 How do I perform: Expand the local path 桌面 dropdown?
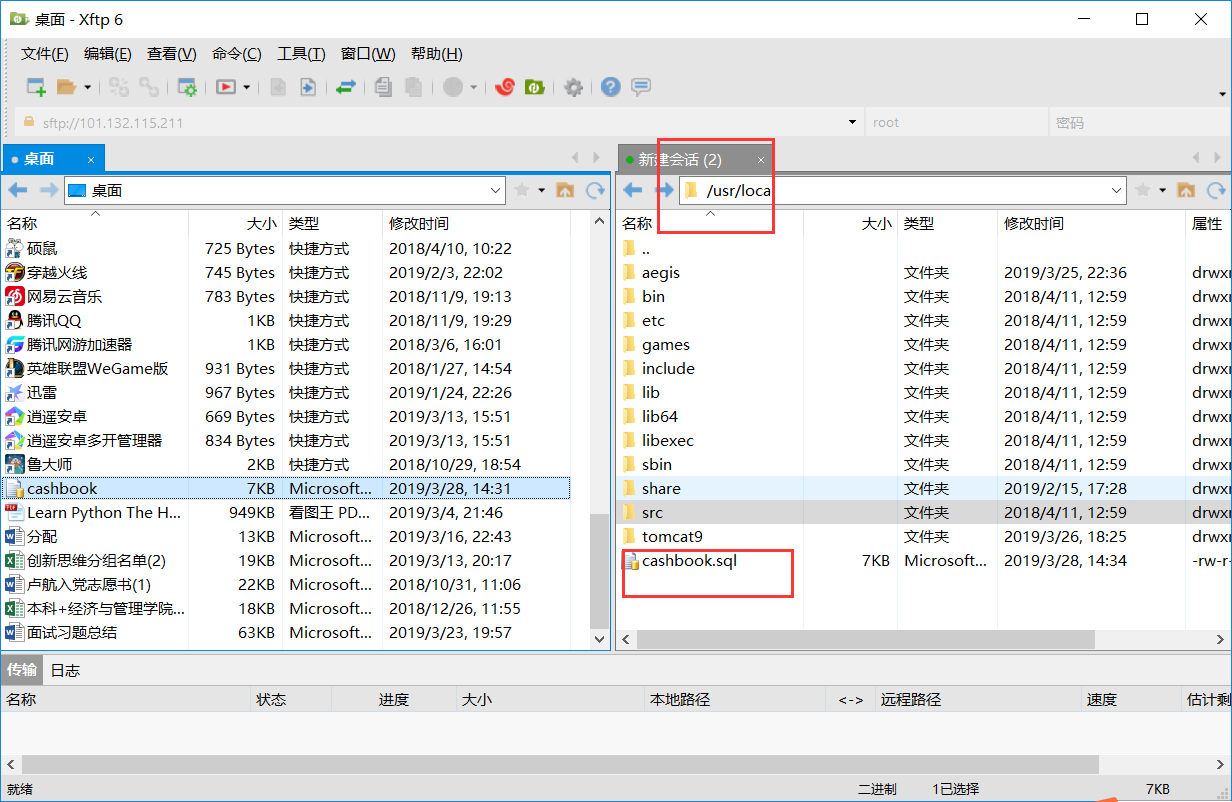496,190
